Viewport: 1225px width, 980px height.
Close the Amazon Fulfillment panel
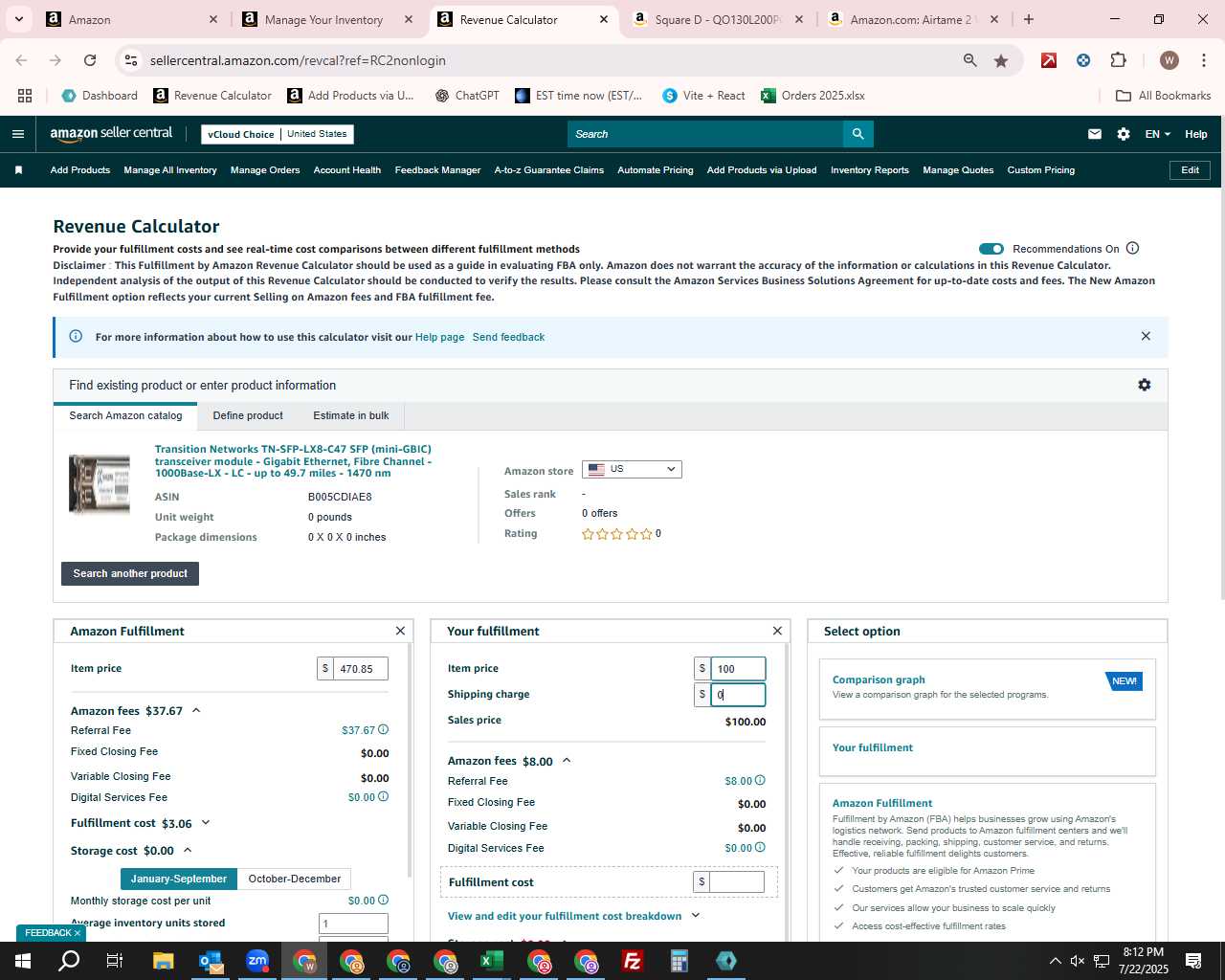coord(400,631)
